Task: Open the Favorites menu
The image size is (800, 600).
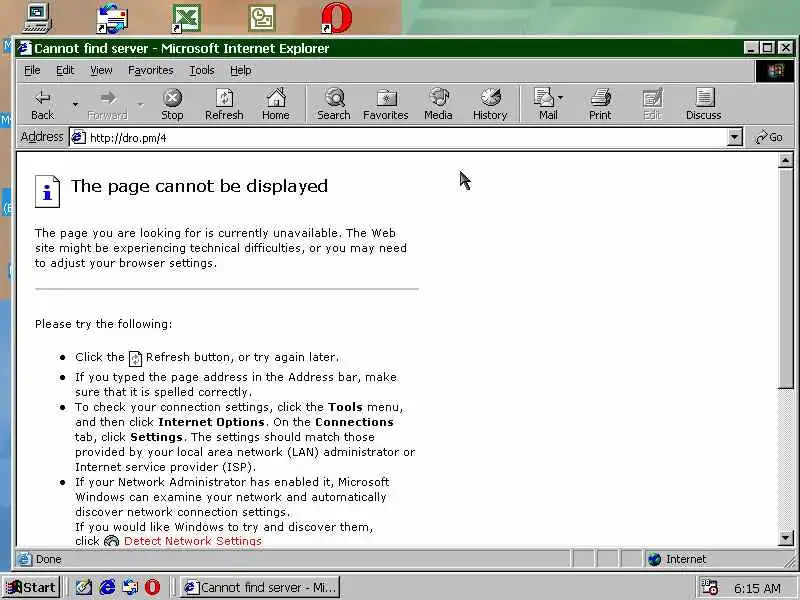Action: (151, 70)
